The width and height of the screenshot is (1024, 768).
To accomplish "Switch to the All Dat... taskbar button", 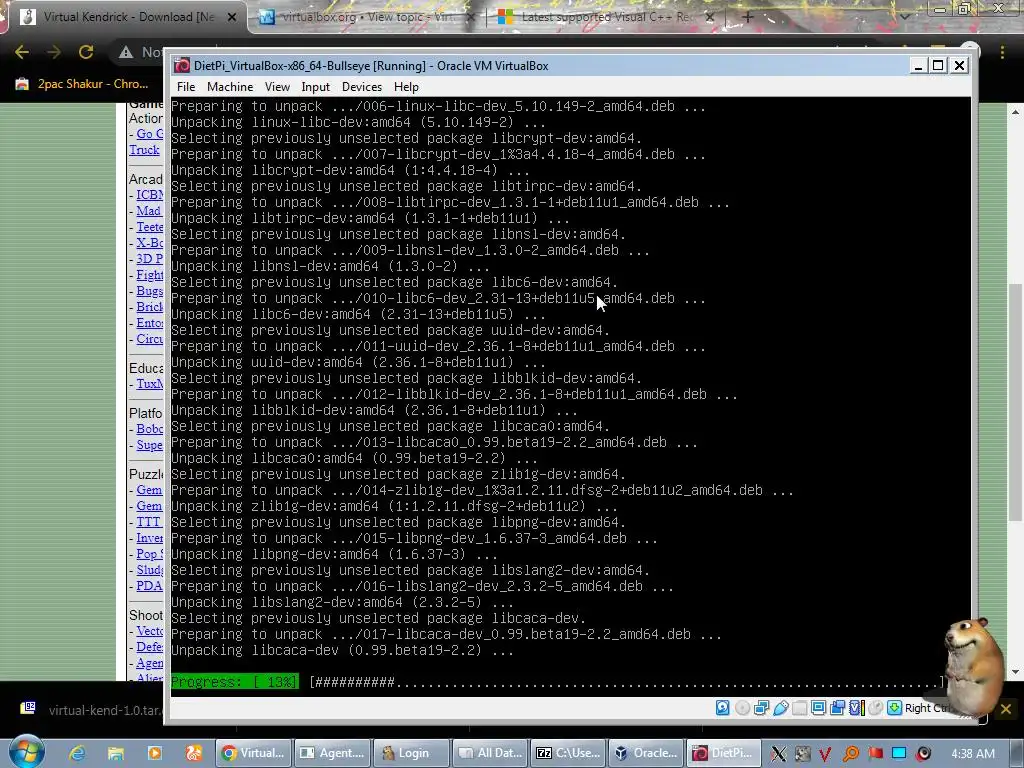I will point(489,753).
